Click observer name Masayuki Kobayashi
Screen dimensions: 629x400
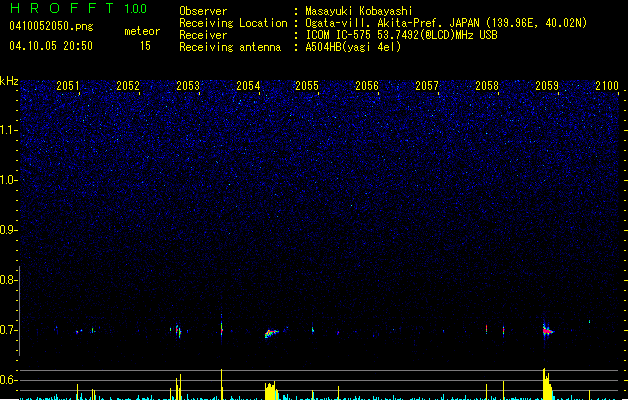click(x=359, y=11)
